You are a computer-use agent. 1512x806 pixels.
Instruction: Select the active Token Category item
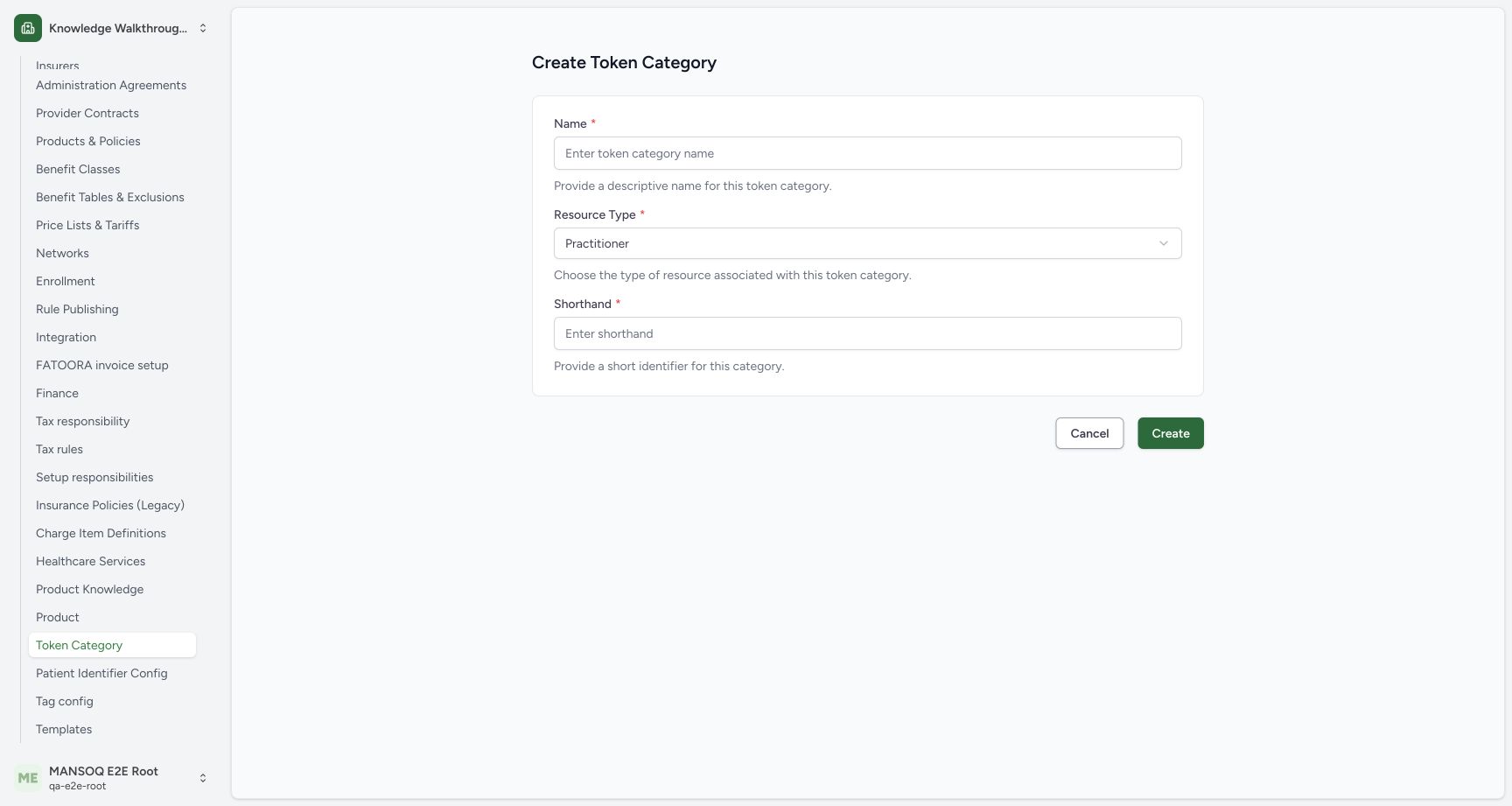pyautogui.click(x=112, y=645)
